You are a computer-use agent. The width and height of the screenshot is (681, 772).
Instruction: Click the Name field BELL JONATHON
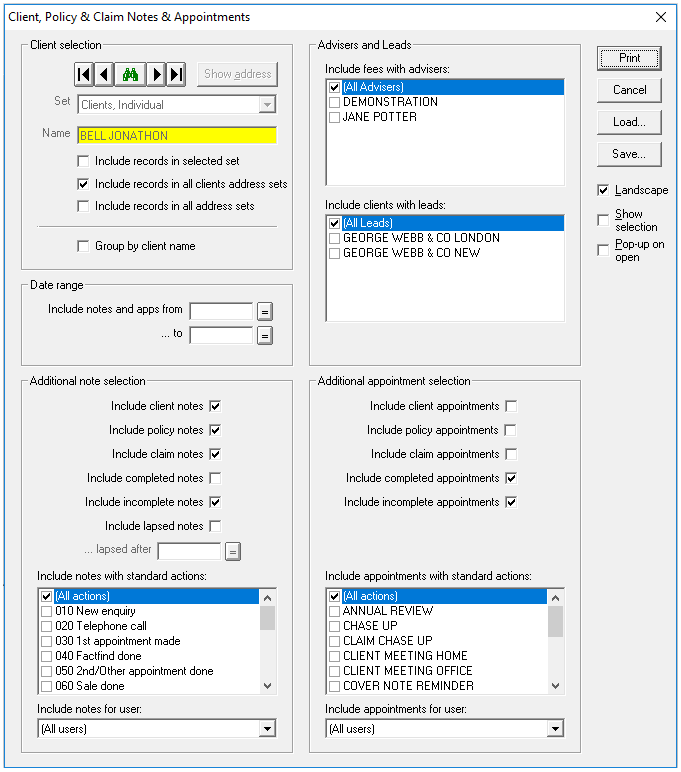(177, 135)
